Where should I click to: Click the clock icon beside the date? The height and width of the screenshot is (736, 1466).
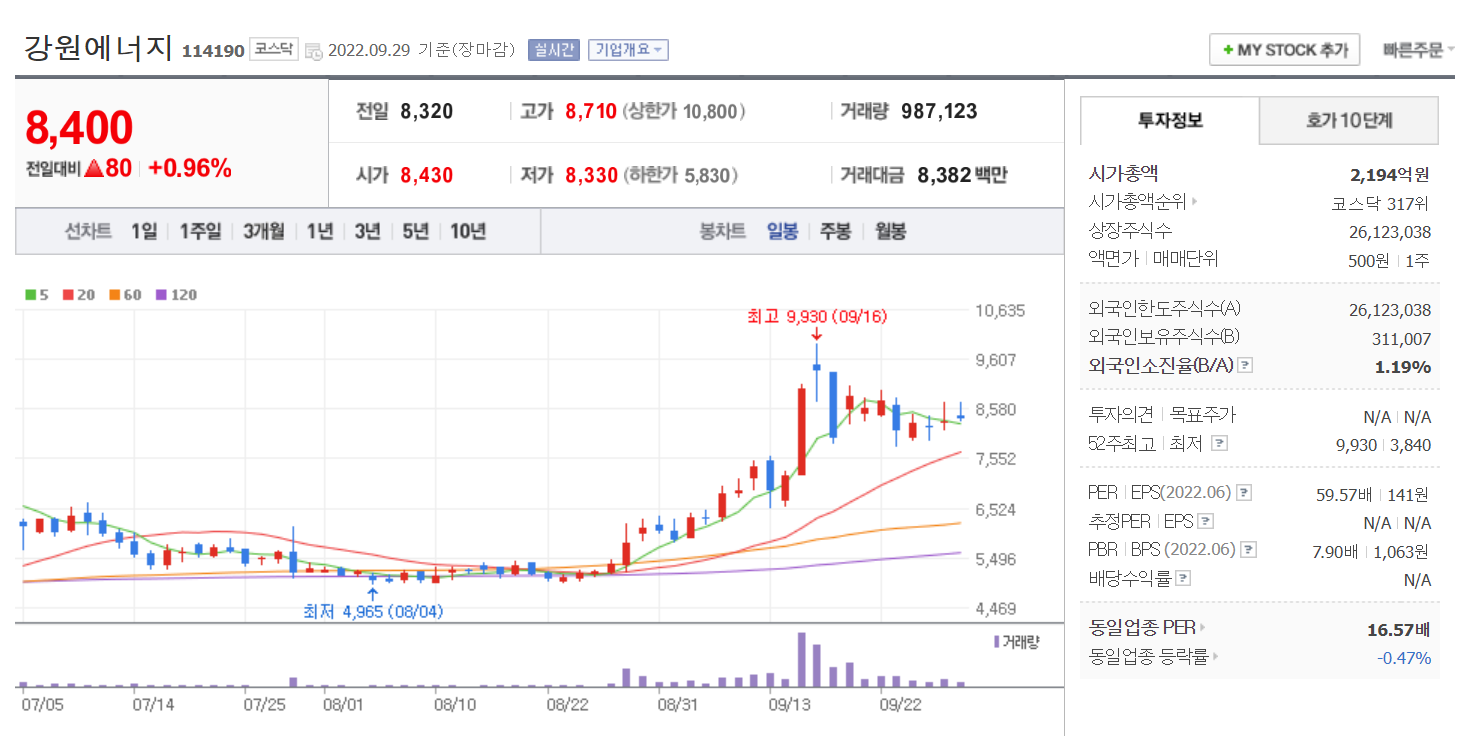tap(314, 50)
